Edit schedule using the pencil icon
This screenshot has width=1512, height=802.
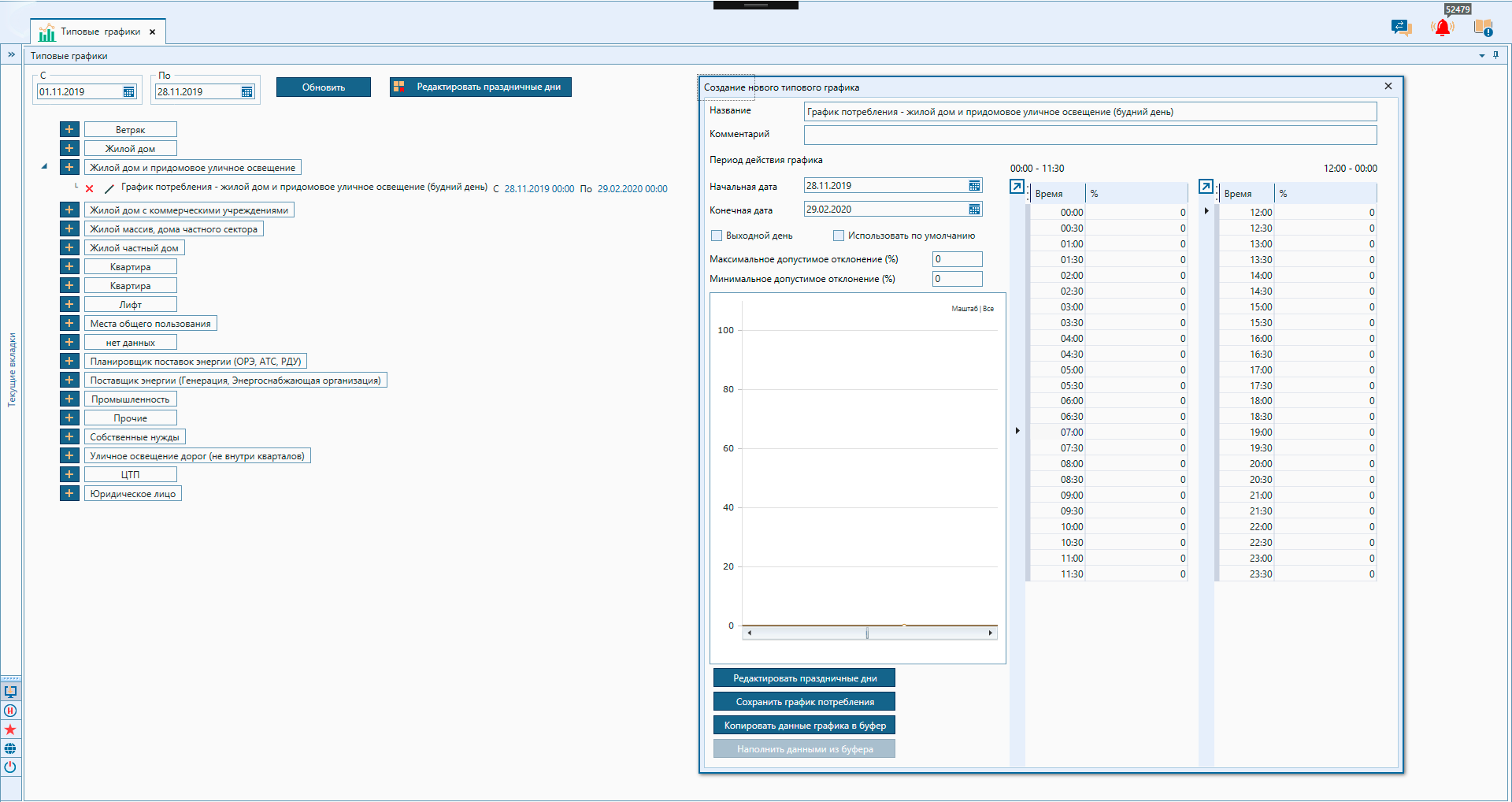(x=109, y=189)
